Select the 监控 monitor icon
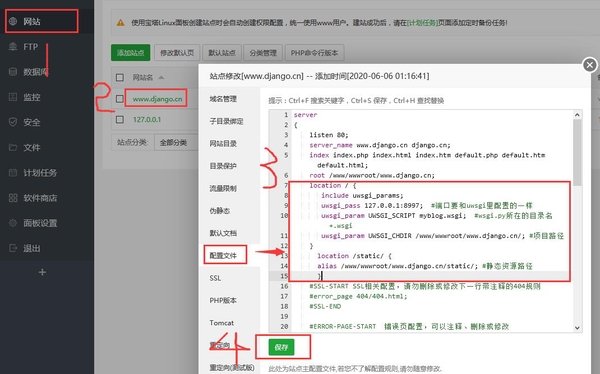The height and width of the screenshot is (374, 600). (x=13, y=97)
